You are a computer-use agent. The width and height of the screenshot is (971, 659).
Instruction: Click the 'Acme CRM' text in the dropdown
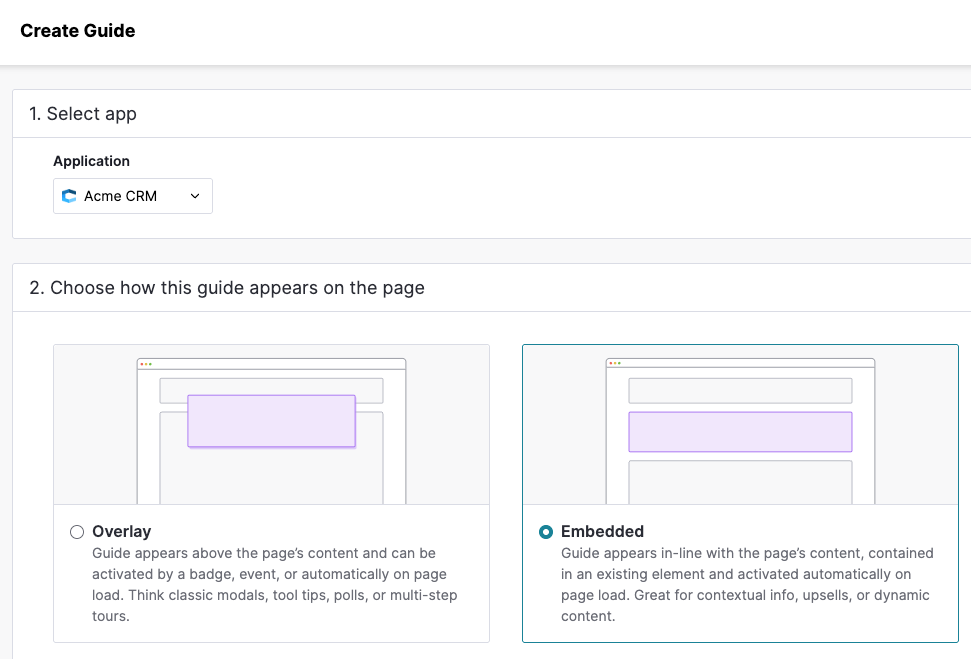(120, 196)
